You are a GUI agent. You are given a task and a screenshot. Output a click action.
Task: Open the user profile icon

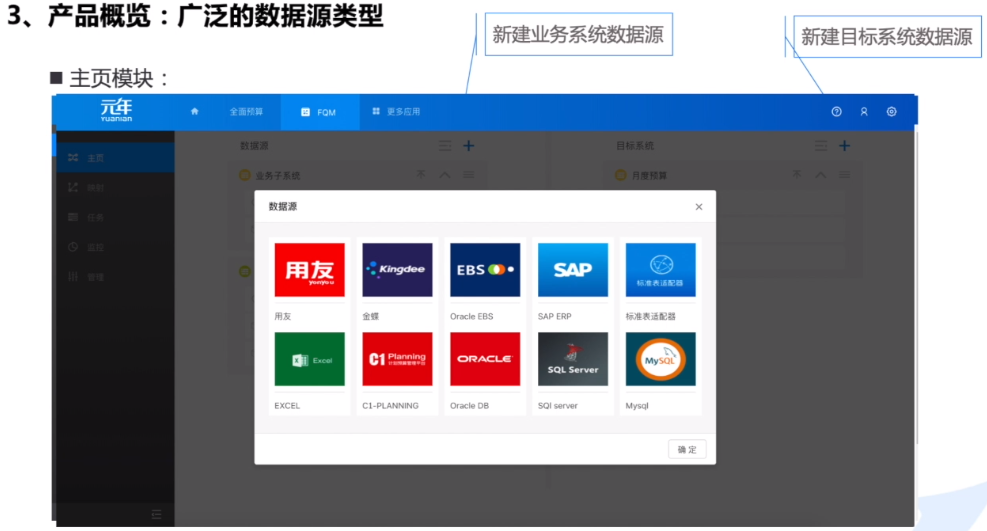pos(864,111)
